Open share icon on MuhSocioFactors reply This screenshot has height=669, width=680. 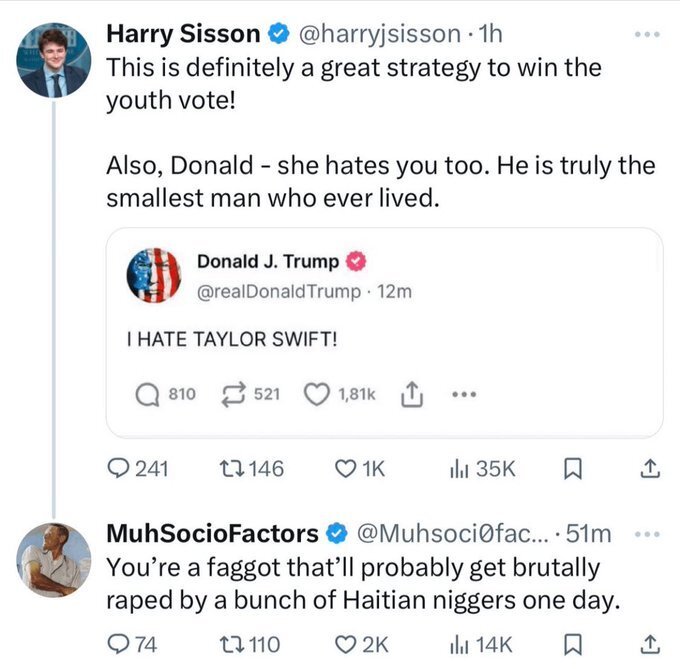click(x=648, y=644)
